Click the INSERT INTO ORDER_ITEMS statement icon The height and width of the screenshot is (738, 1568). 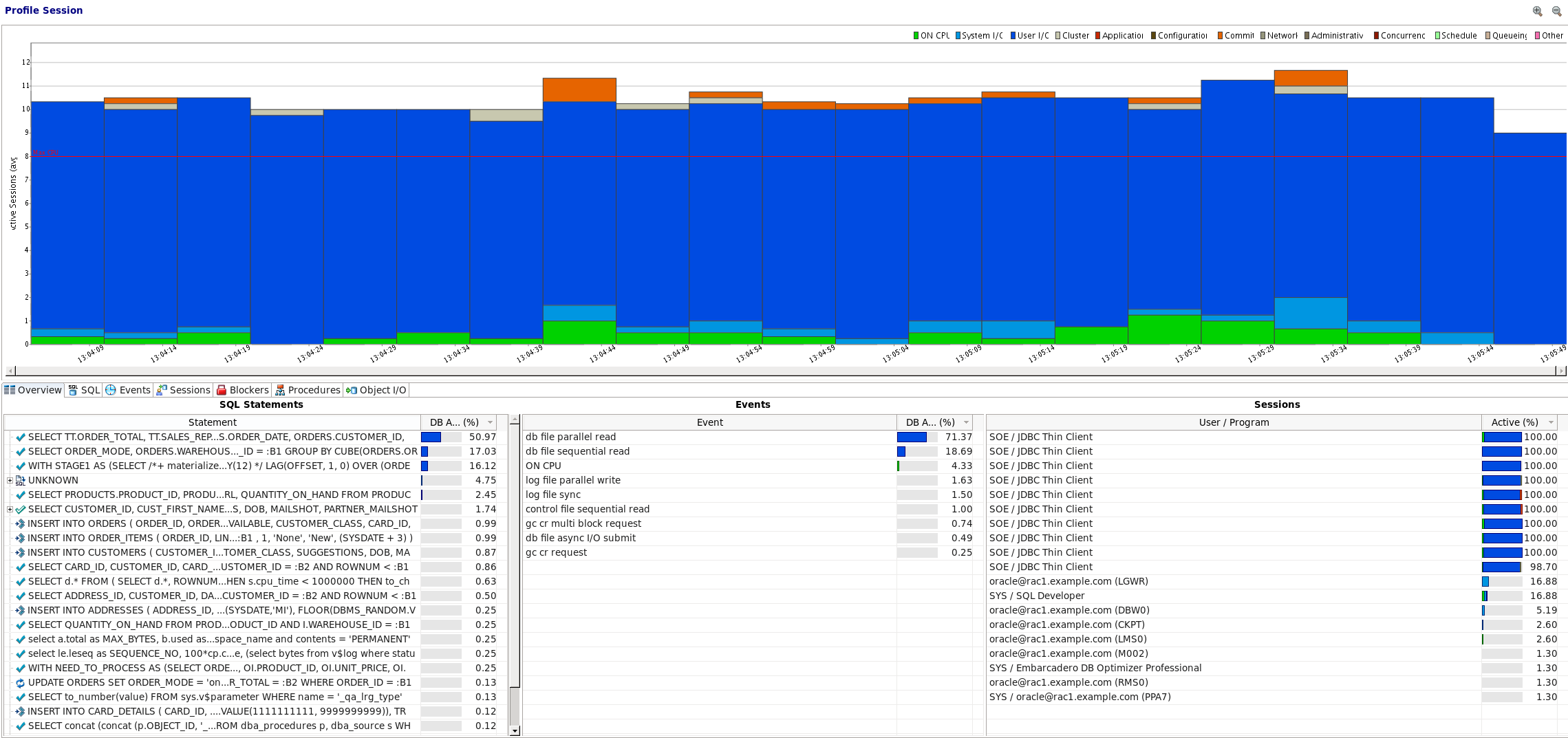click(21, 539)
